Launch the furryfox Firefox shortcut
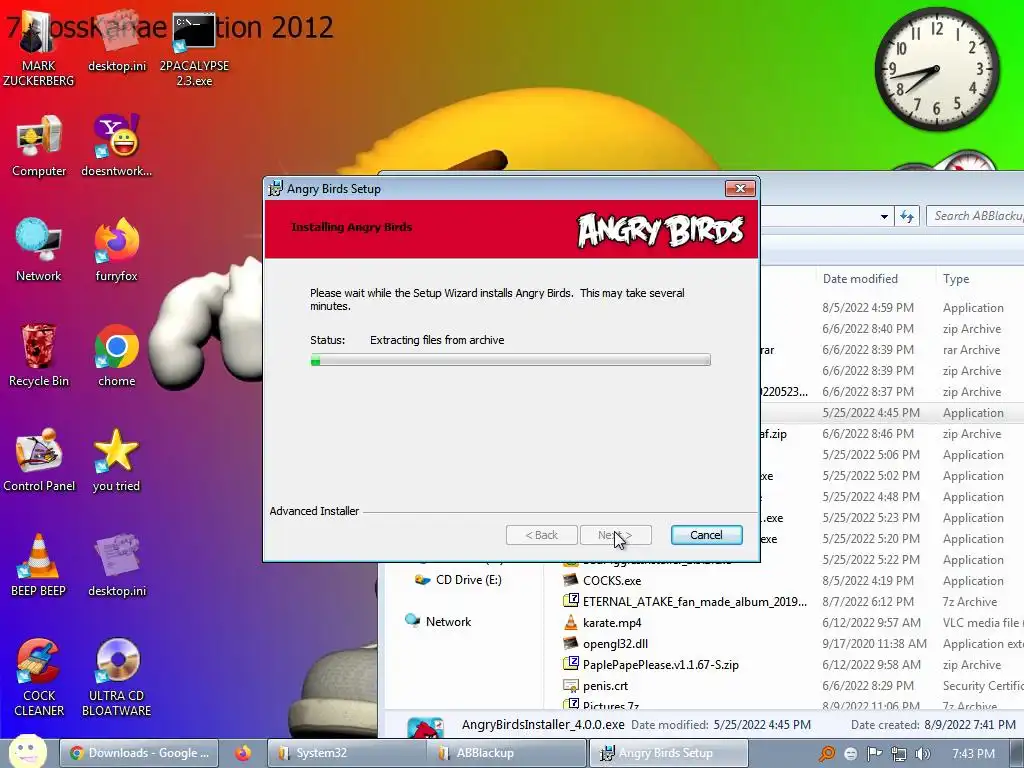 [116, 250]
